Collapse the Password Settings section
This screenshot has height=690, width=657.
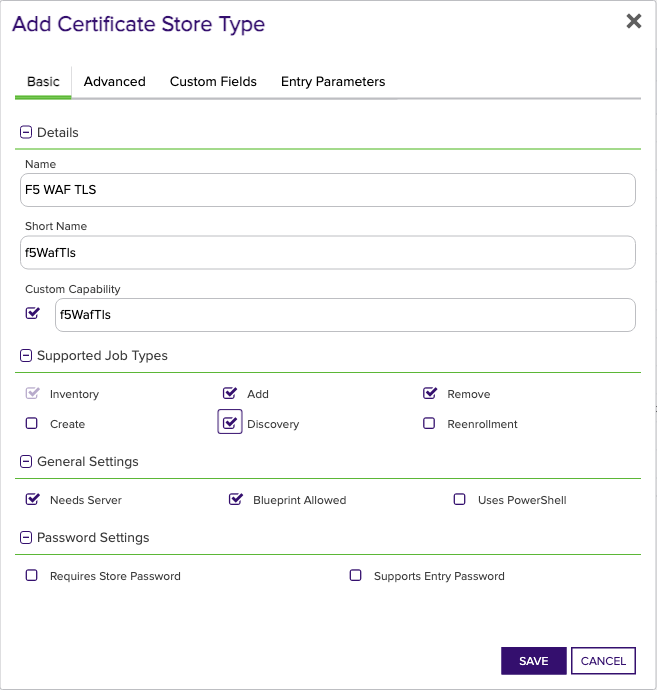(x=26, y=537)
